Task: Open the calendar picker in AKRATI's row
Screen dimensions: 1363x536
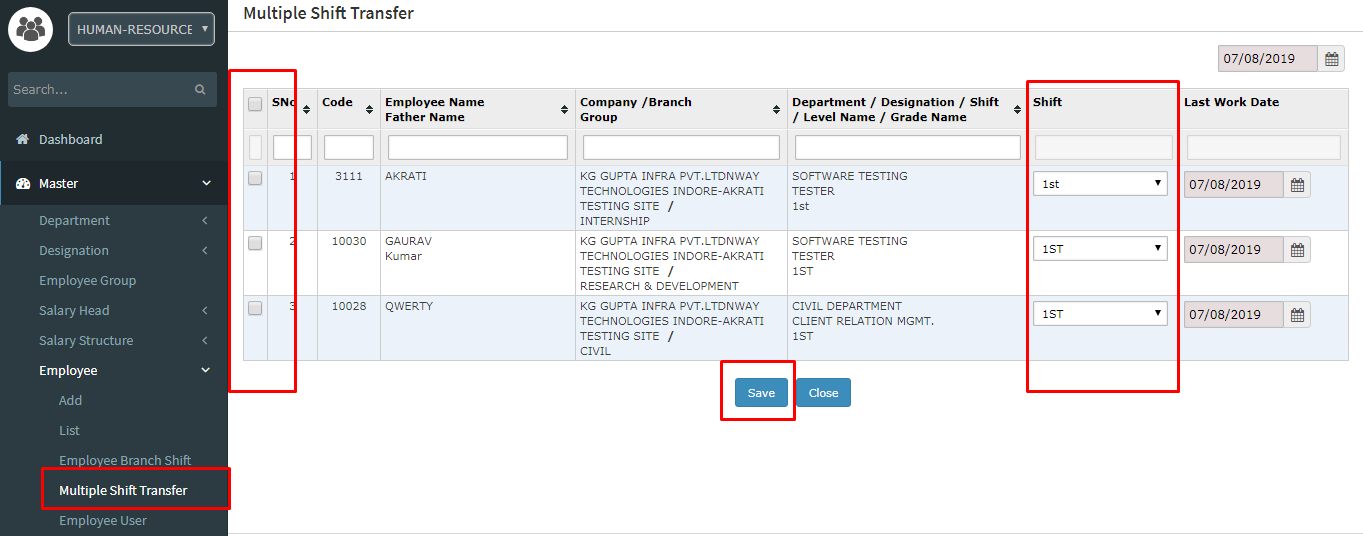Action: pos(1297,185)
